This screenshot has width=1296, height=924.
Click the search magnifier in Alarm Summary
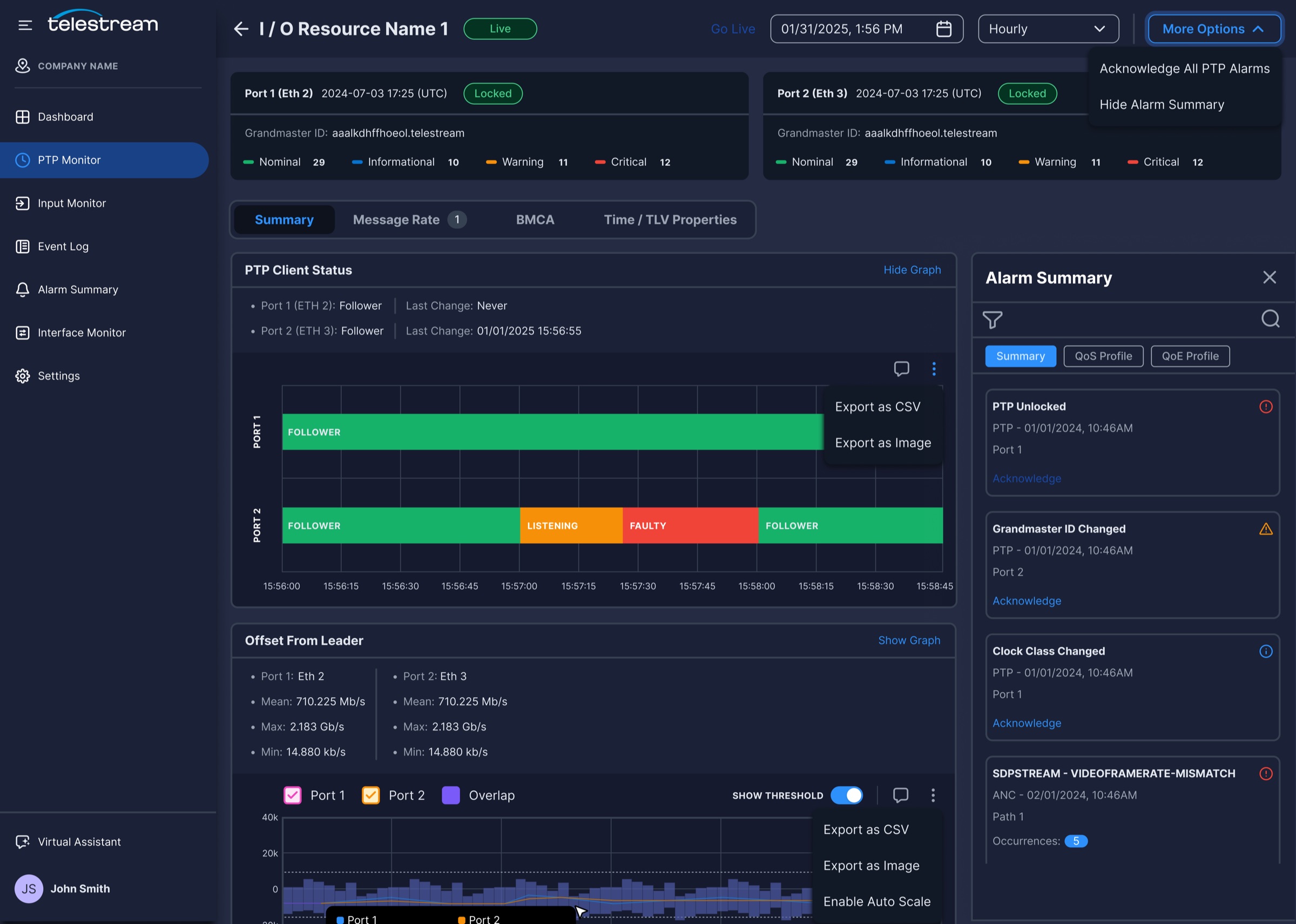pos(1271,319)
